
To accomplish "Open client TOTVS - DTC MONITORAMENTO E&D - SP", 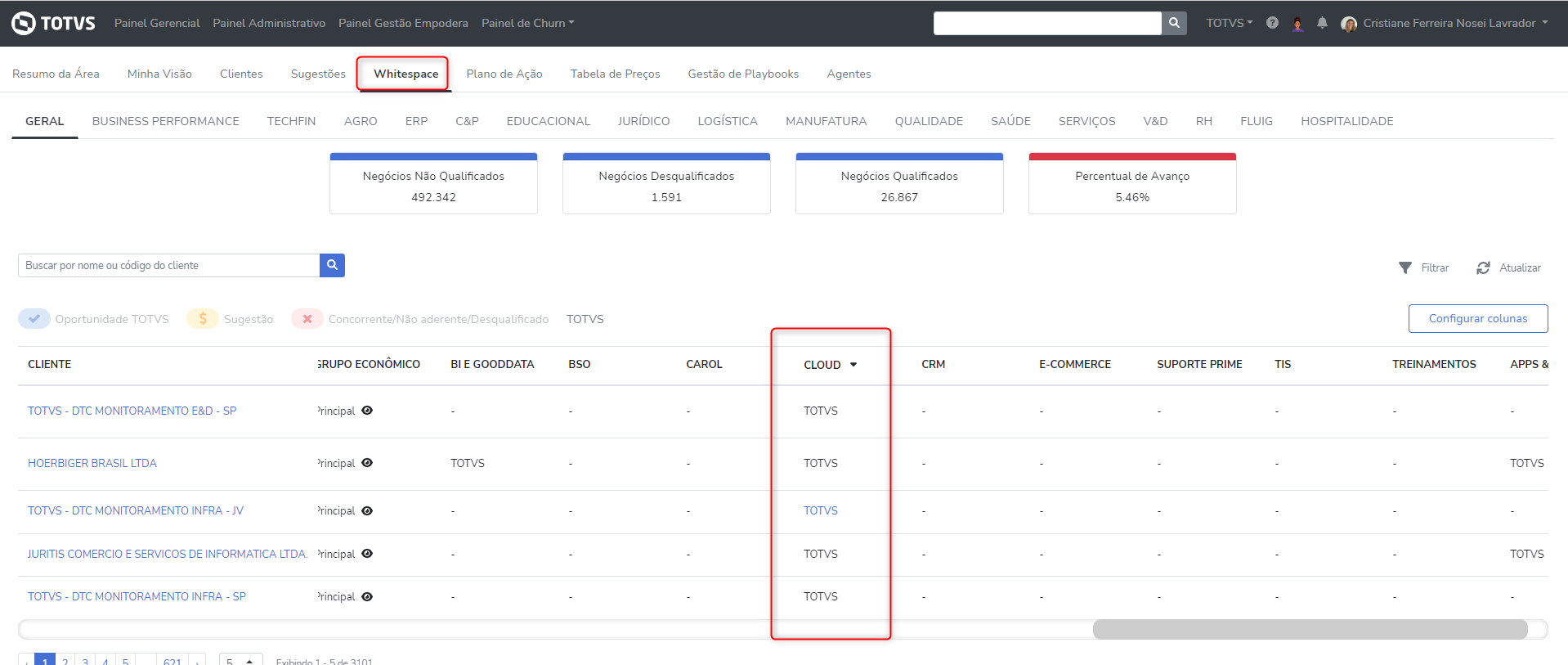I will 132,411.
